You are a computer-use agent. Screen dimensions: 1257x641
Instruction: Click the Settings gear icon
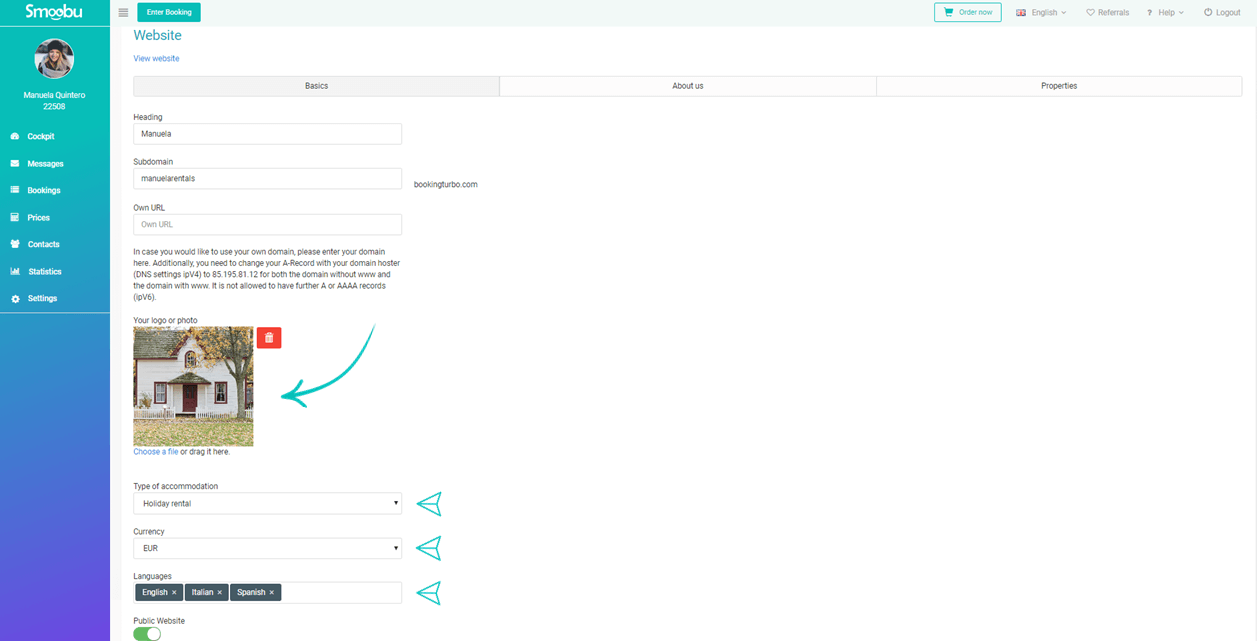tap(15, 298)
